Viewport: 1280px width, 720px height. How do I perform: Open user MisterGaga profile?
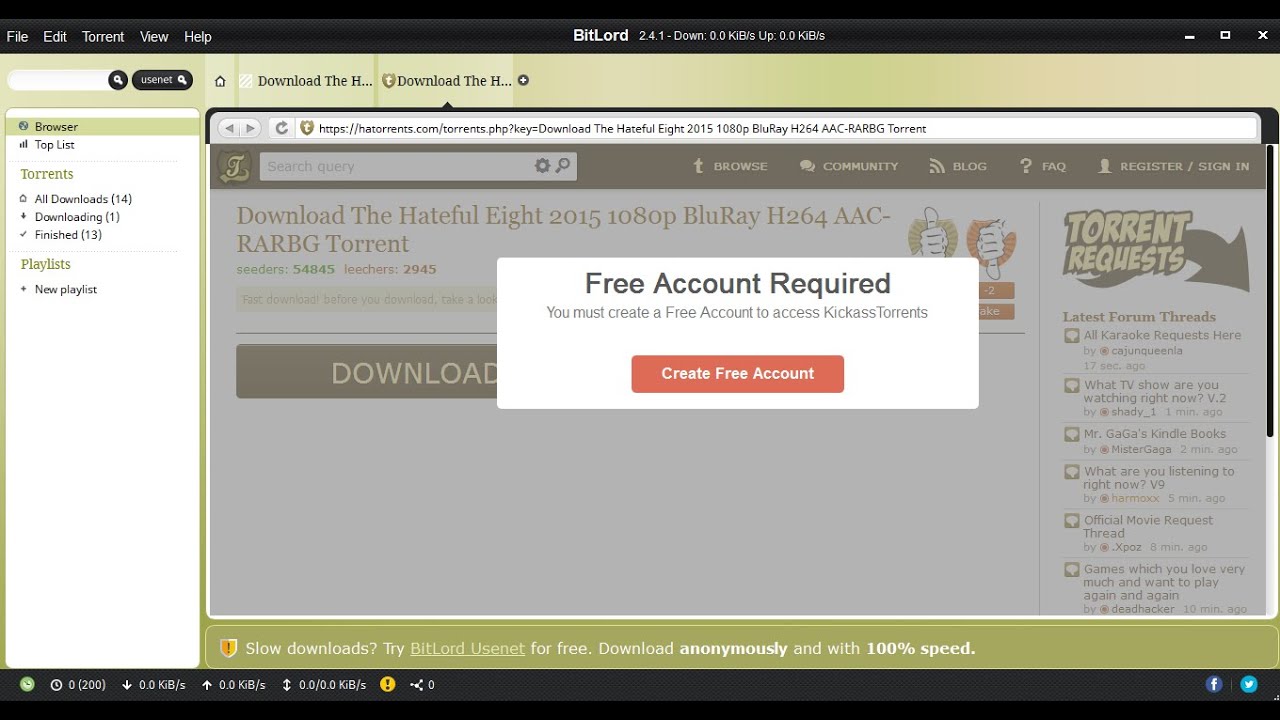click(1141, 450)
